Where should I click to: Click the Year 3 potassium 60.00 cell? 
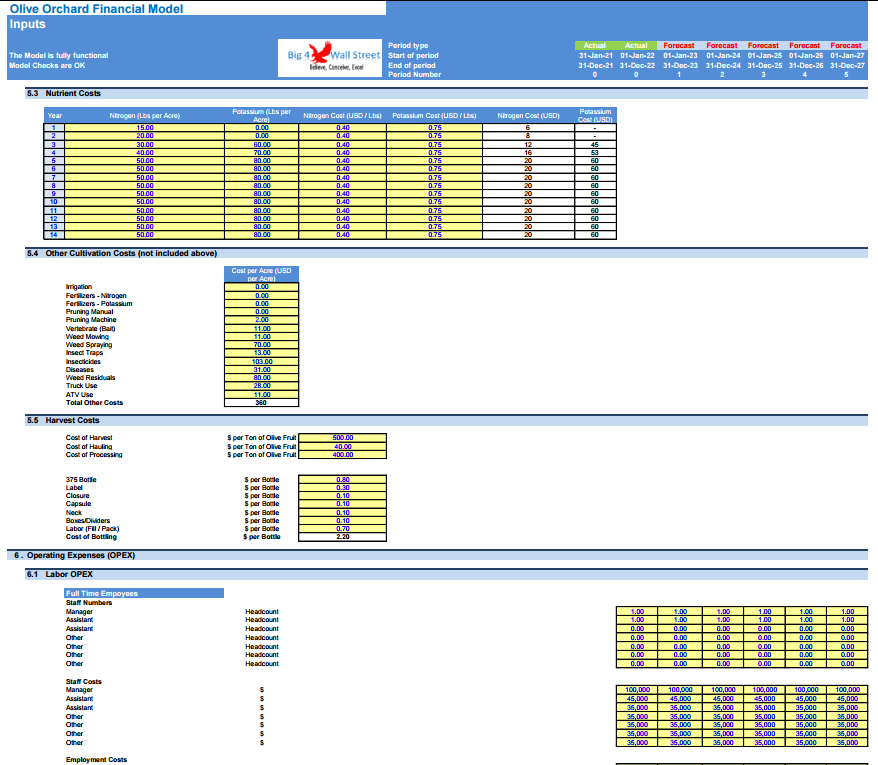[x=261, y=144]
